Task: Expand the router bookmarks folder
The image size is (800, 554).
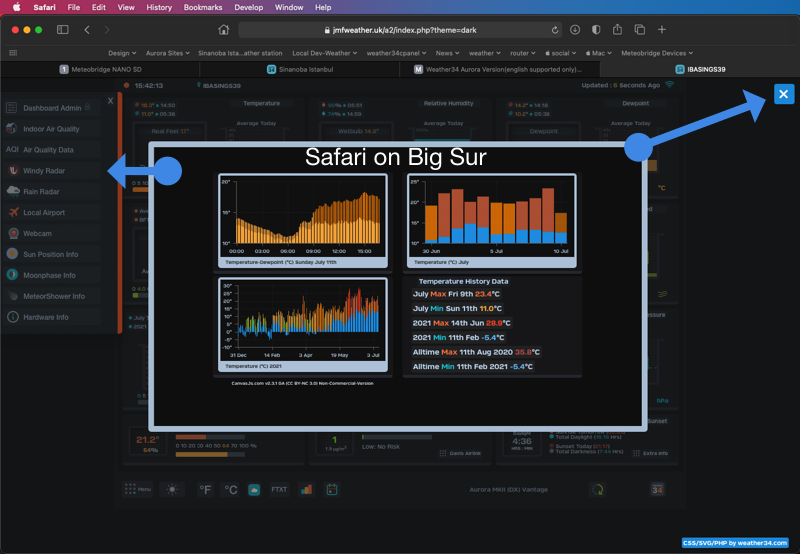Action: (x=522, y=53)
